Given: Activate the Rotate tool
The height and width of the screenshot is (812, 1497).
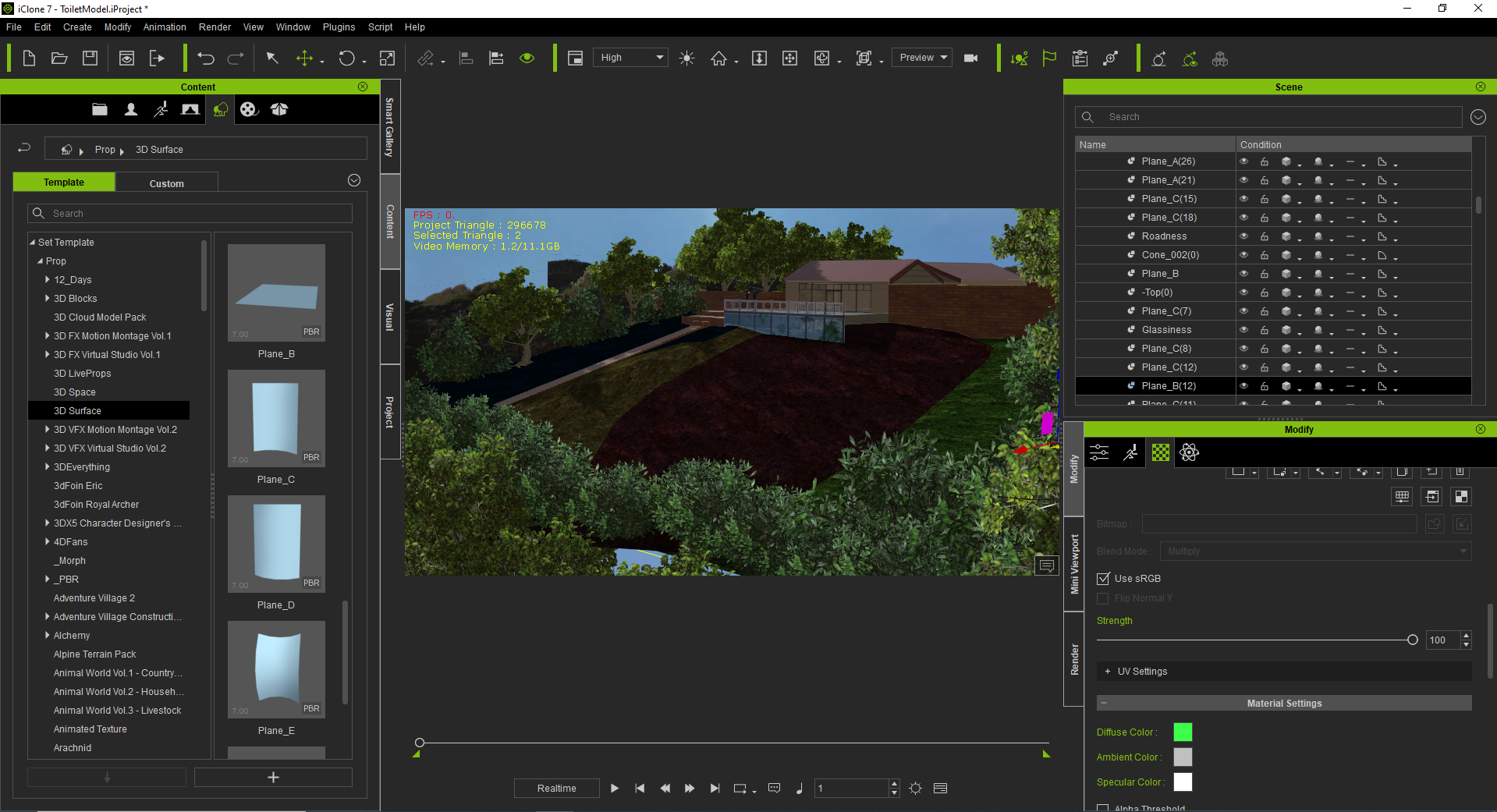Looking at the screenshot, I should pos(346,59).
